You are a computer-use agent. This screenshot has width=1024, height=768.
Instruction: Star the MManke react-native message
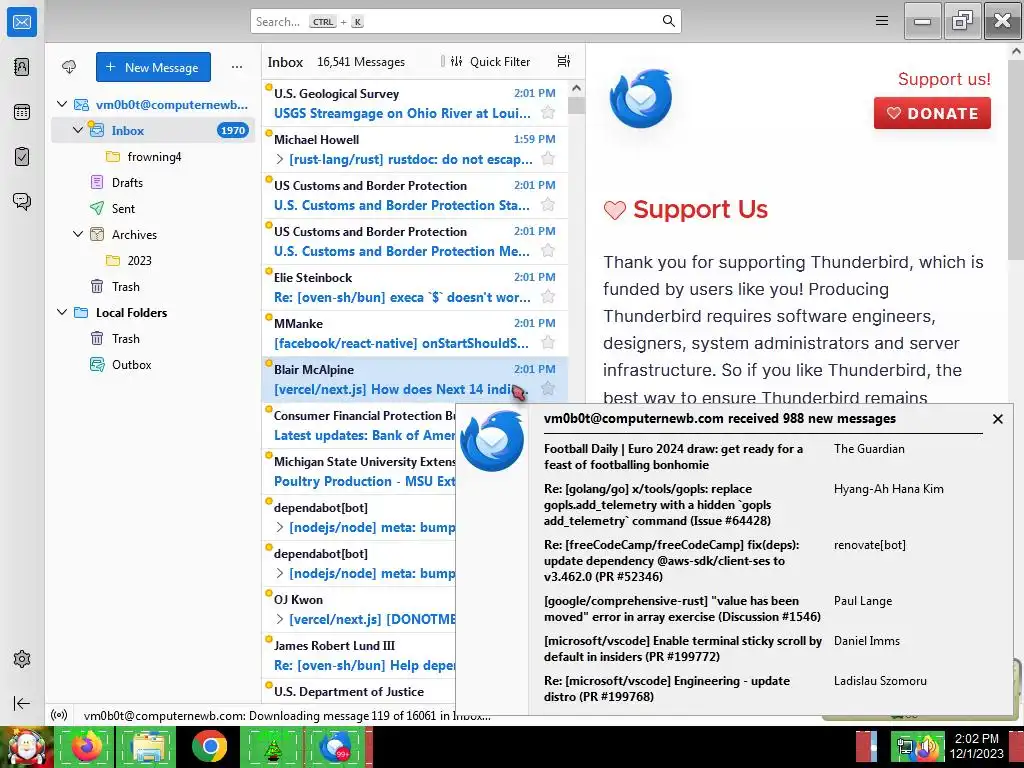pyautogui.click(x=548, y=342)
